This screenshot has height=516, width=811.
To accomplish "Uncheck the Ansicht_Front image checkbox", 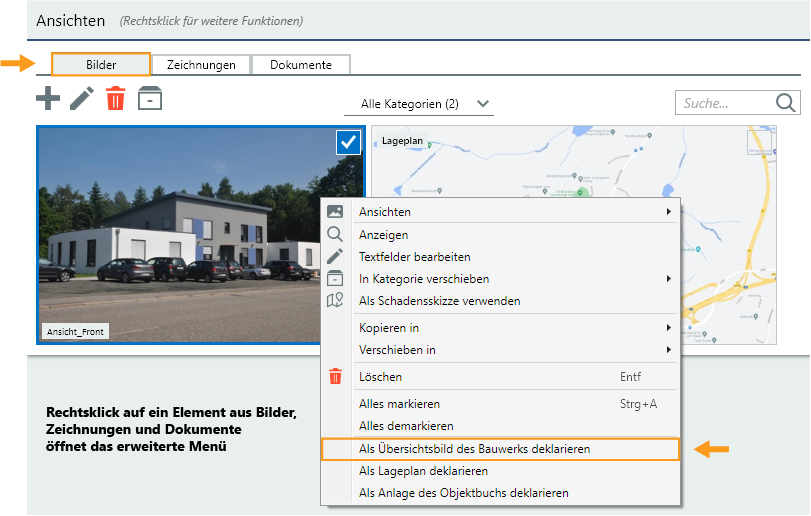I will (x=348, y=142).
